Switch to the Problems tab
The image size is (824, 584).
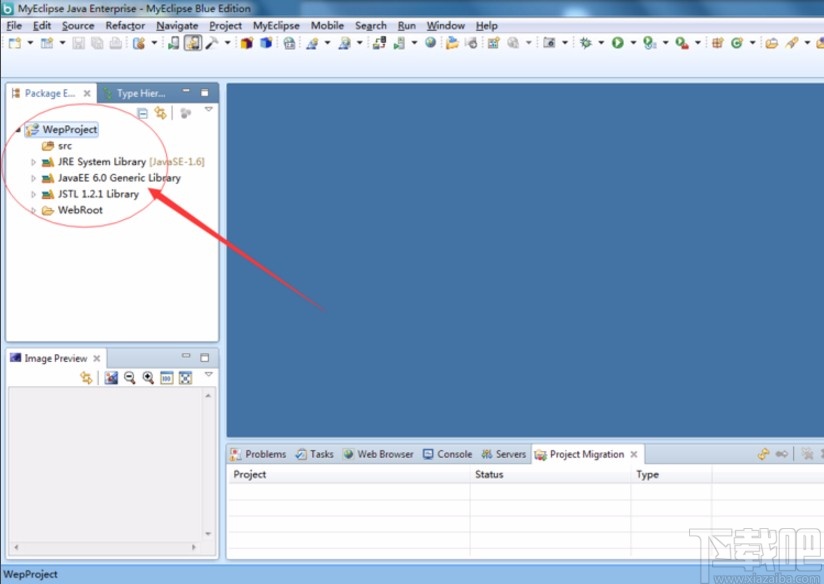pyautogui.click(x=258, y=454)
